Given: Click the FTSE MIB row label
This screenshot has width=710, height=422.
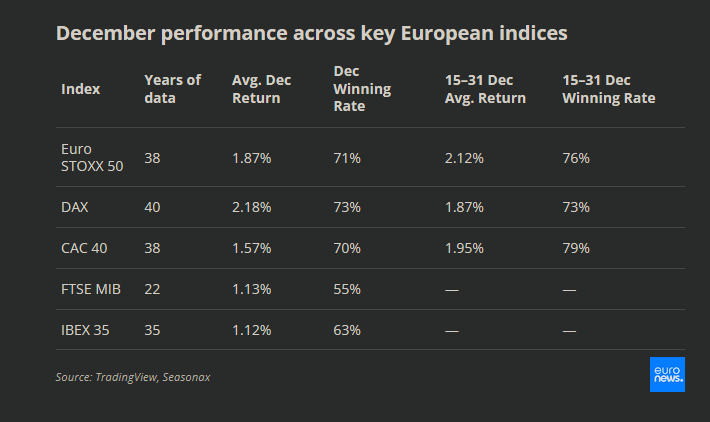Looking at the screenshot, I should [x=91, y=289].
